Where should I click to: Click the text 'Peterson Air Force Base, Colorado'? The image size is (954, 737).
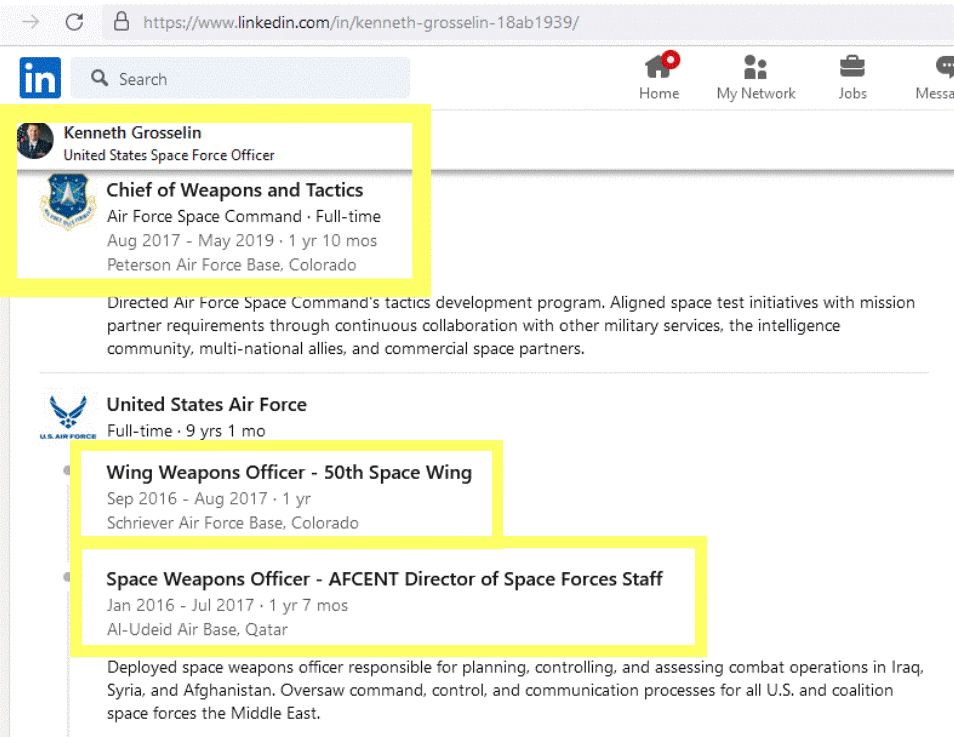tap(232, 265)
